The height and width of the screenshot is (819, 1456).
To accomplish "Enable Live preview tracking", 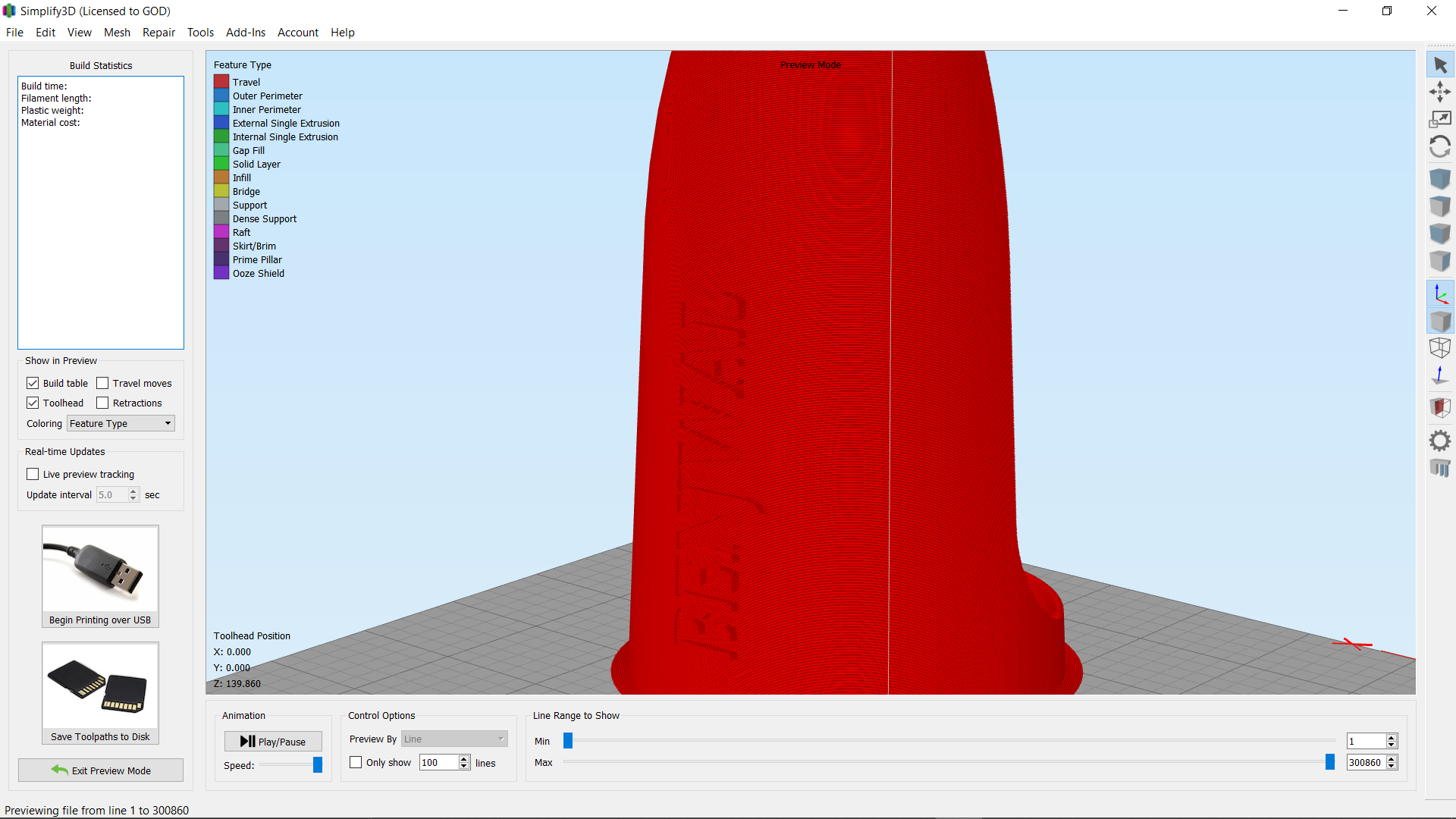I will tap(33, 474).
